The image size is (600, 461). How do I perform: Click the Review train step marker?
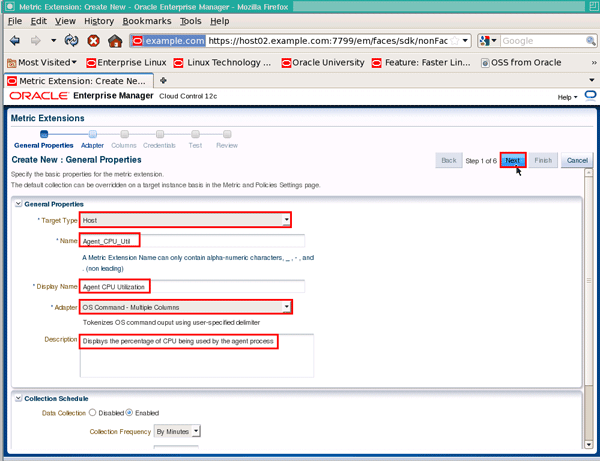[x=227, y=134]
